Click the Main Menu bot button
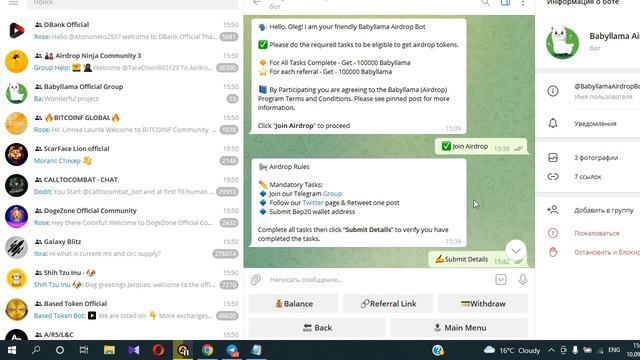Screen dimensions: 640x360 click(459, 328)
